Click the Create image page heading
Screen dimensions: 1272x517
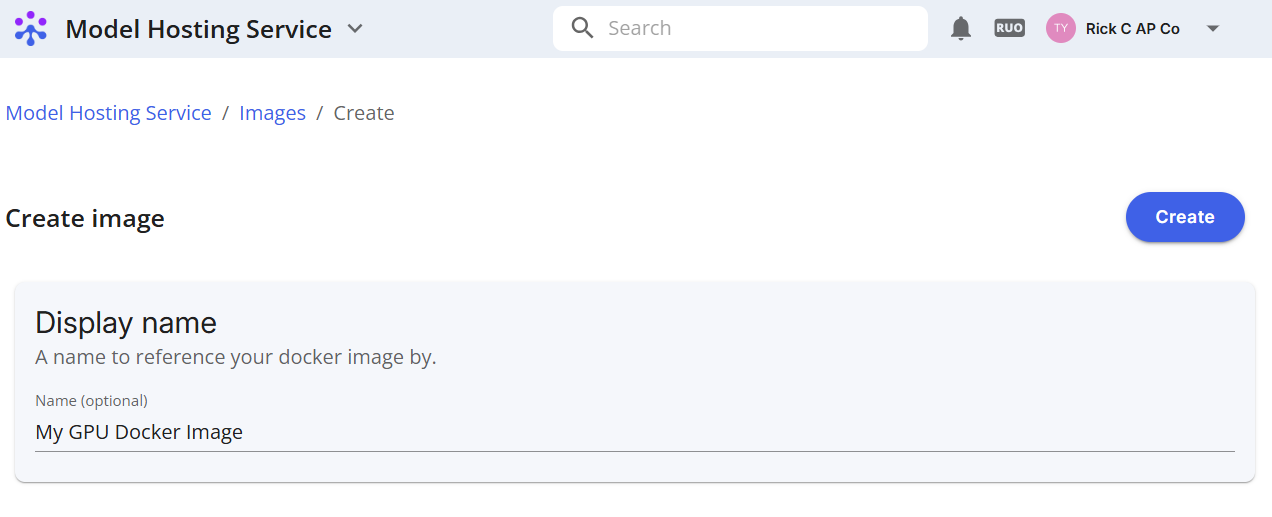[85, 218]
